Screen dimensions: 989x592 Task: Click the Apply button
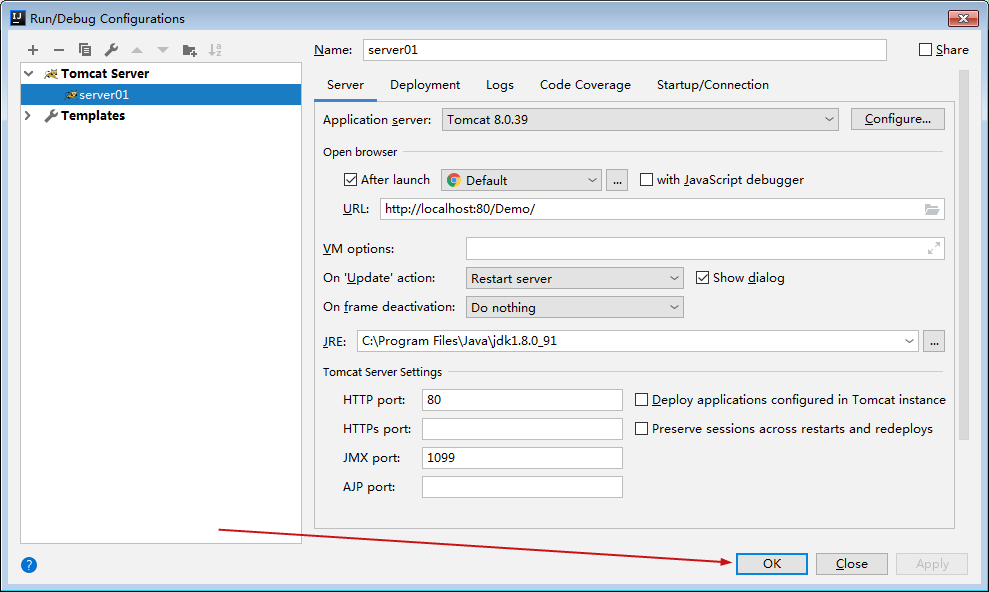pos(932,564)
